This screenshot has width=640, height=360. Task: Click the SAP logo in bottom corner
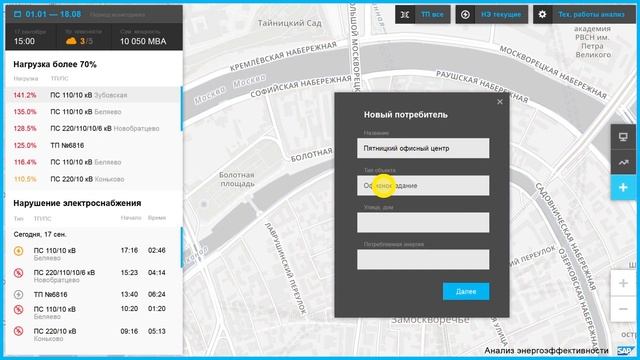pos(625,351)
